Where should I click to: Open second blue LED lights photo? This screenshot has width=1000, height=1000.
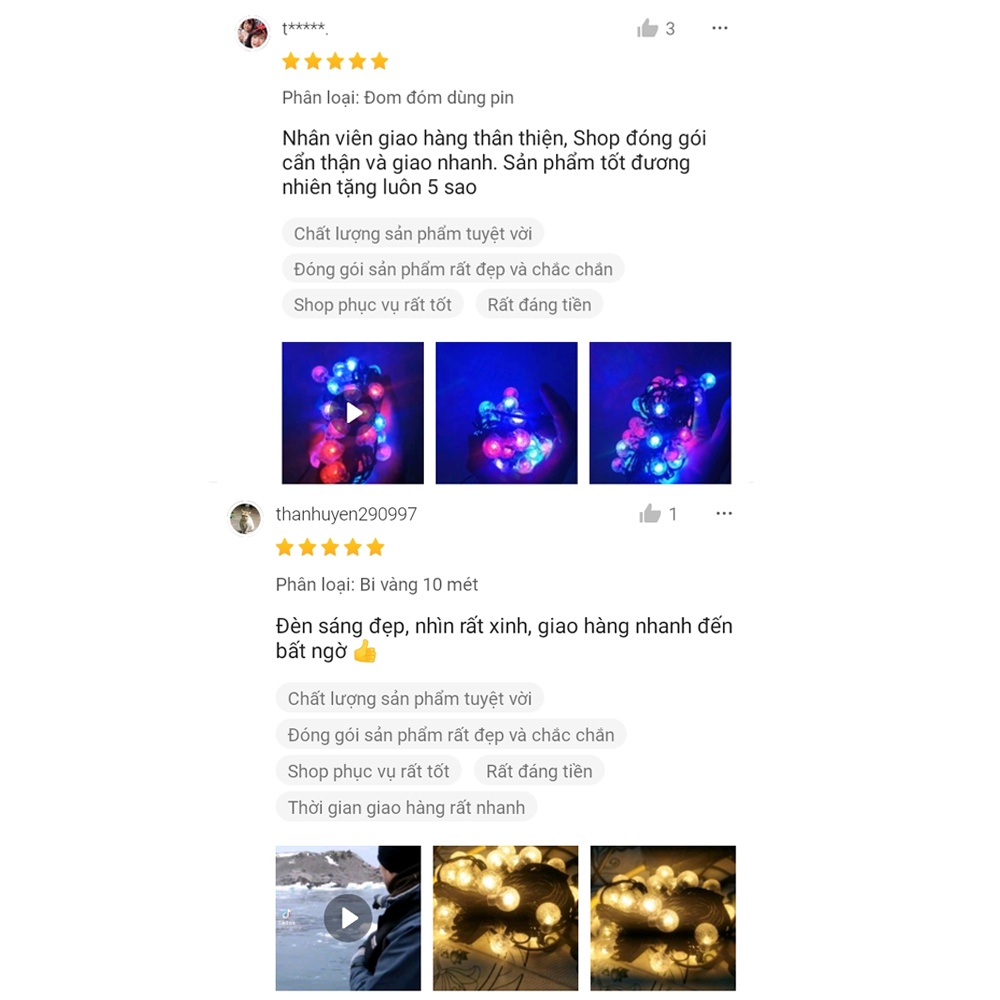click(x=506, y=413)
